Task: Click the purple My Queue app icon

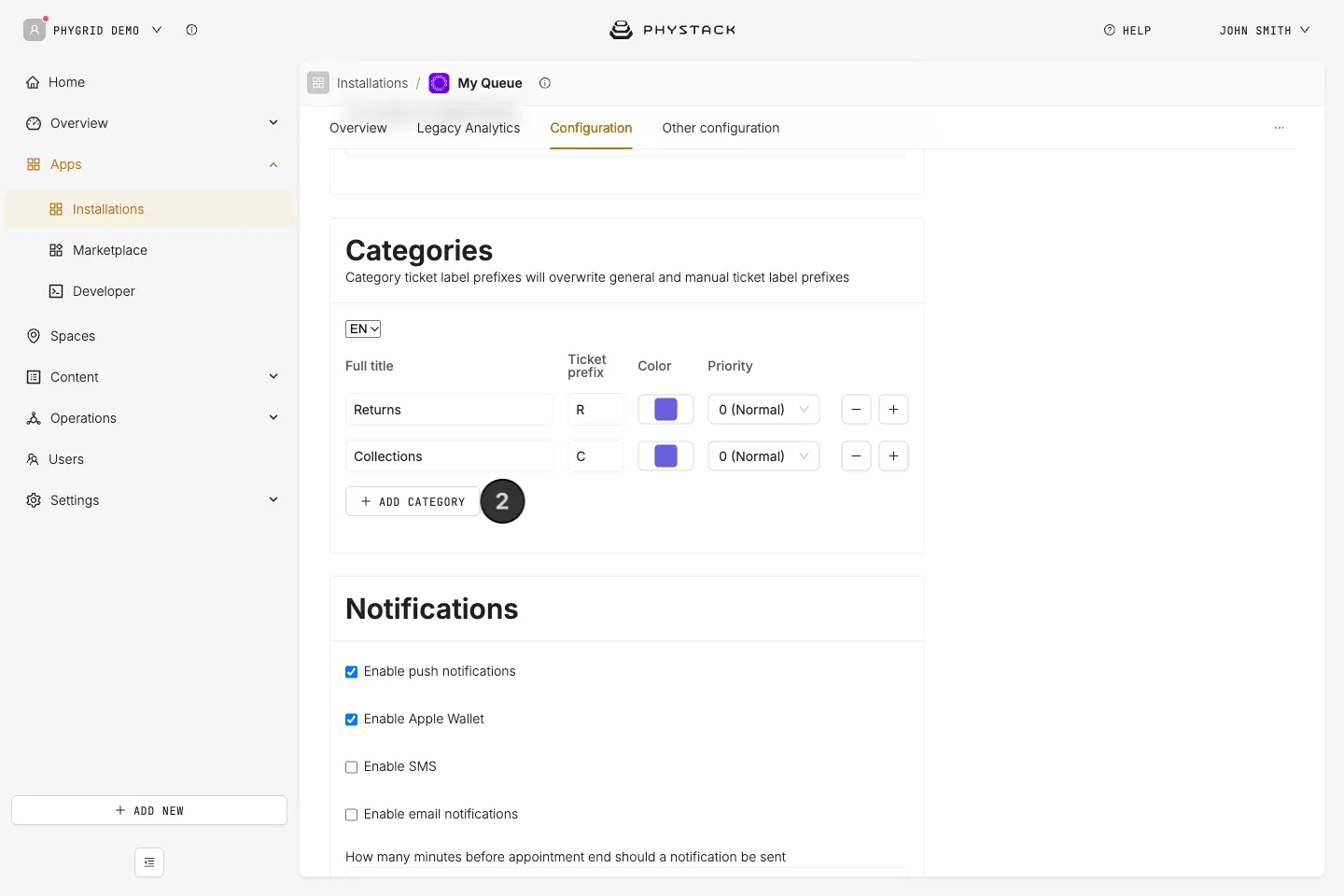Action: tap(439, 83)
